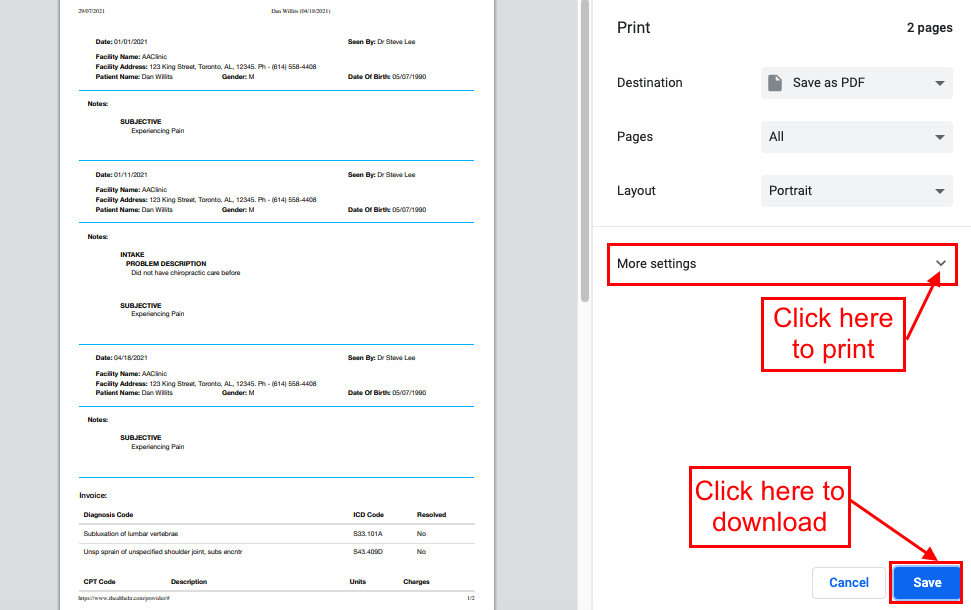Screen dimensions: 971x610
Task: Click the Cancel button
Action: click(x=848, y=582)
